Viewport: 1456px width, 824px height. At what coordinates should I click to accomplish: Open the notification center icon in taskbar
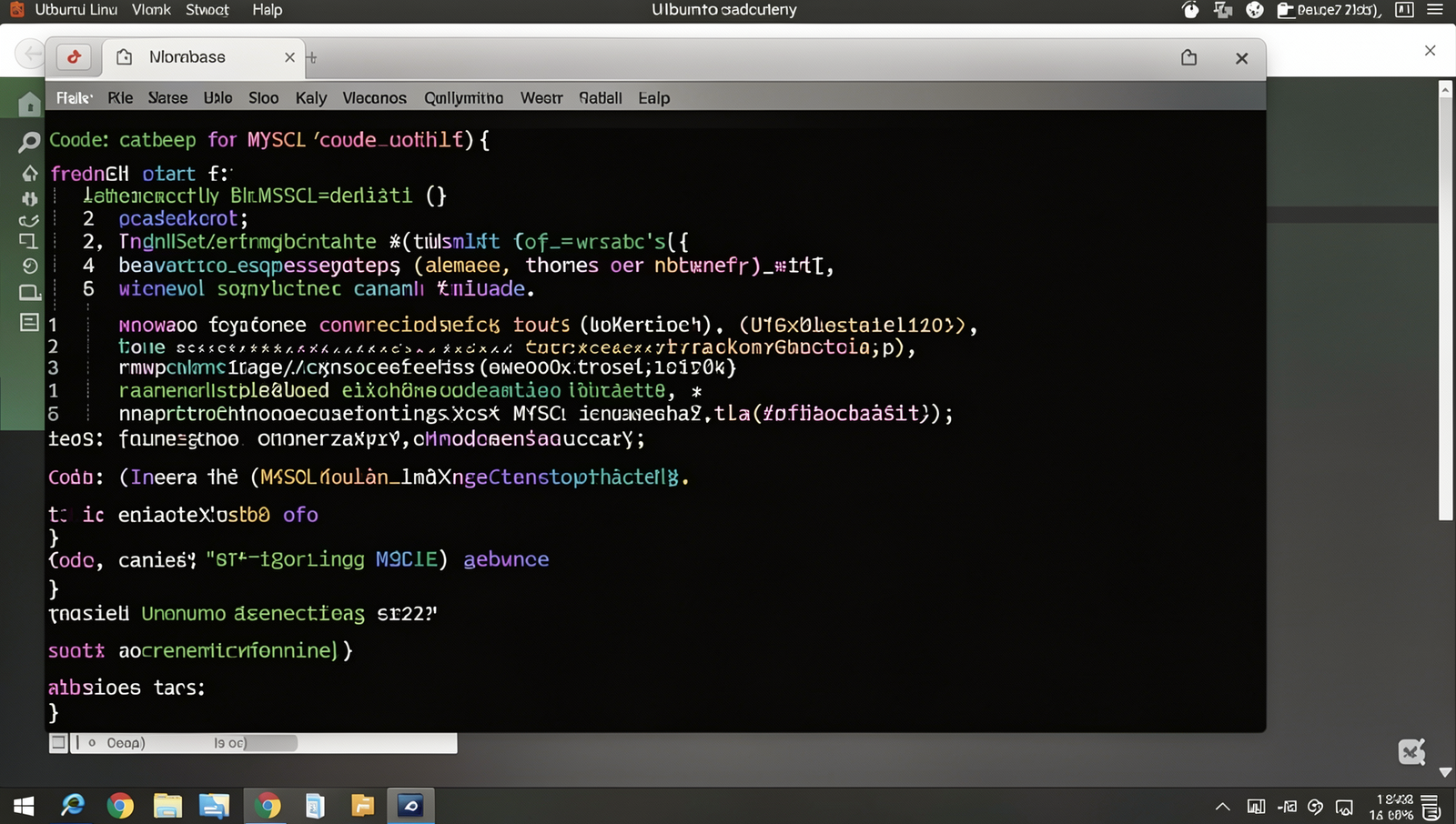(x=1431, y=807)
